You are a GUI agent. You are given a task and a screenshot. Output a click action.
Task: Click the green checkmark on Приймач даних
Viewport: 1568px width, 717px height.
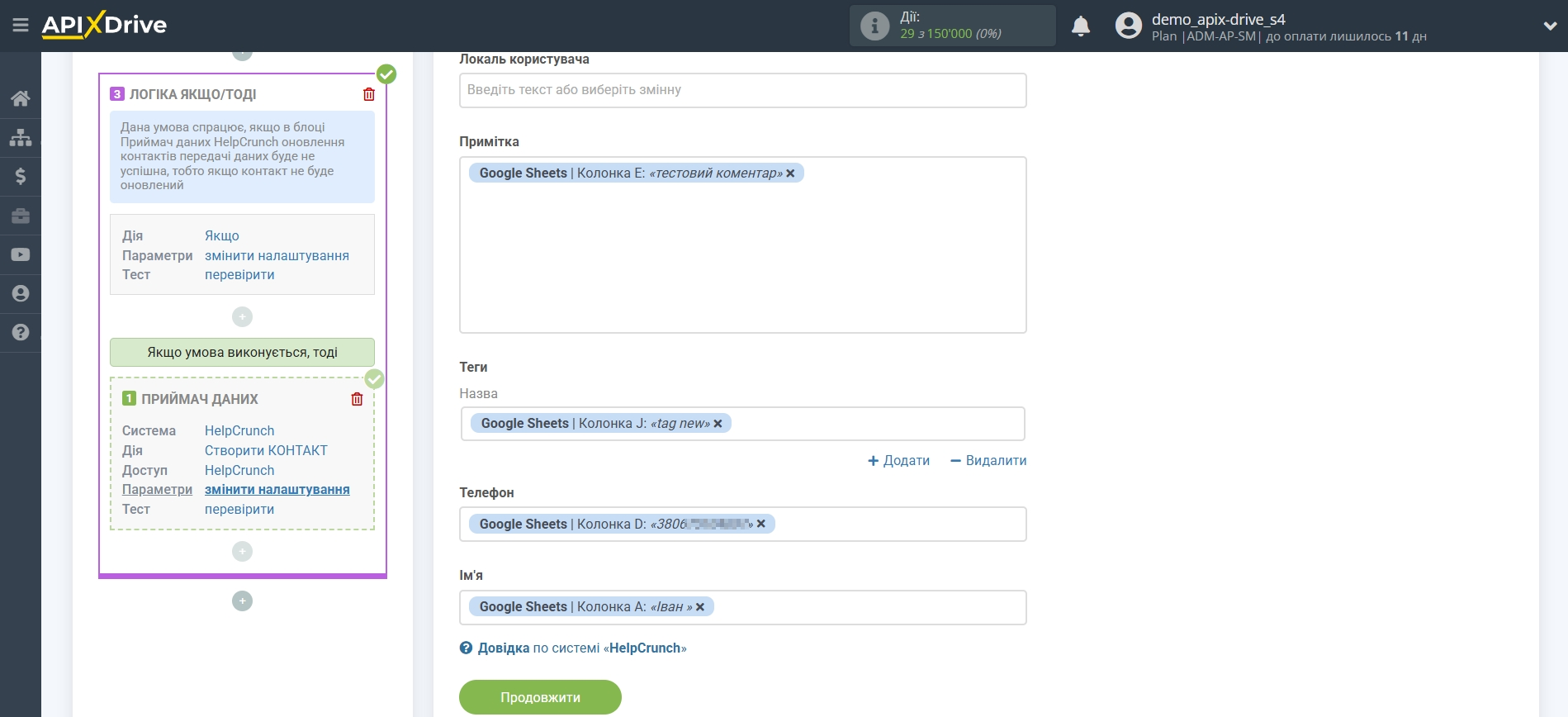click(x=374, y=379)
